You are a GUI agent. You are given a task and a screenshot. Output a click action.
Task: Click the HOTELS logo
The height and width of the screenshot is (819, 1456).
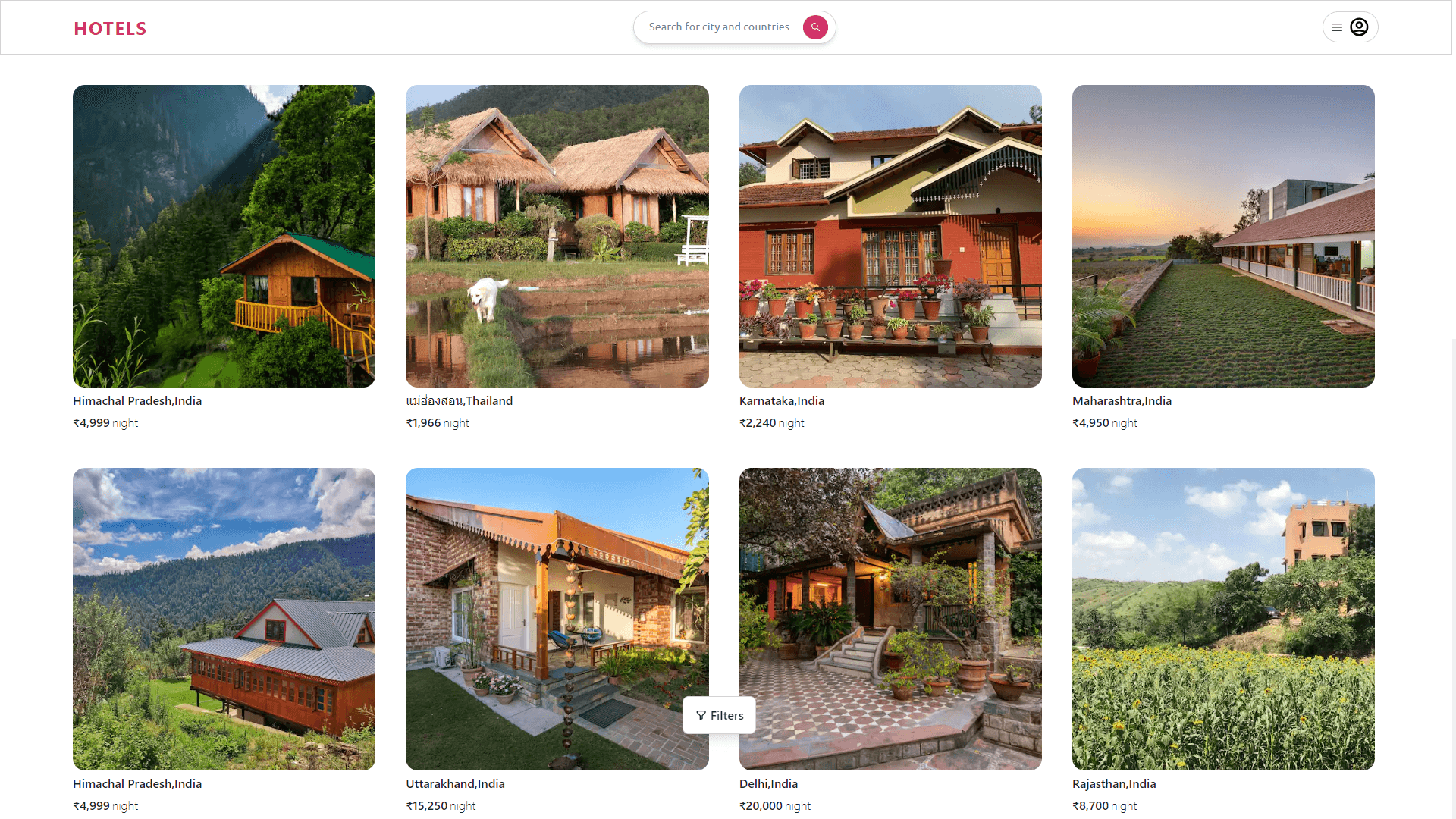pyautogui.click(x=110, y=29)
